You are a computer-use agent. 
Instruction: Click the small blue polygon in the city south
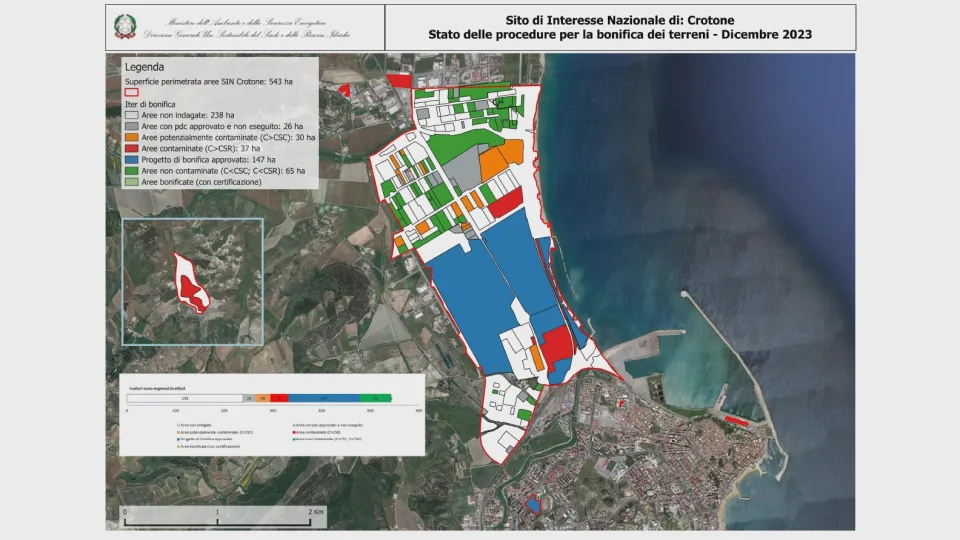click(533, 504)
